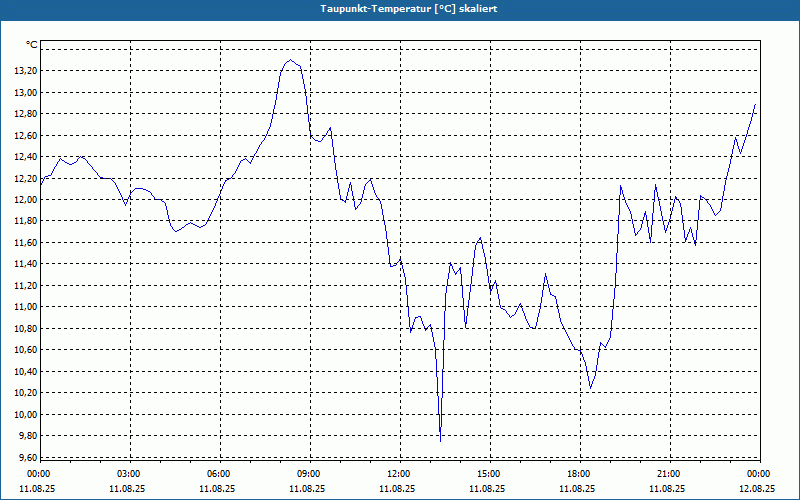Image resolution: width=800 pixels, height=500 pixels.
Task: Click the 12,80 y-axis label
Action: pyautogui.click(x=27, y=114)
